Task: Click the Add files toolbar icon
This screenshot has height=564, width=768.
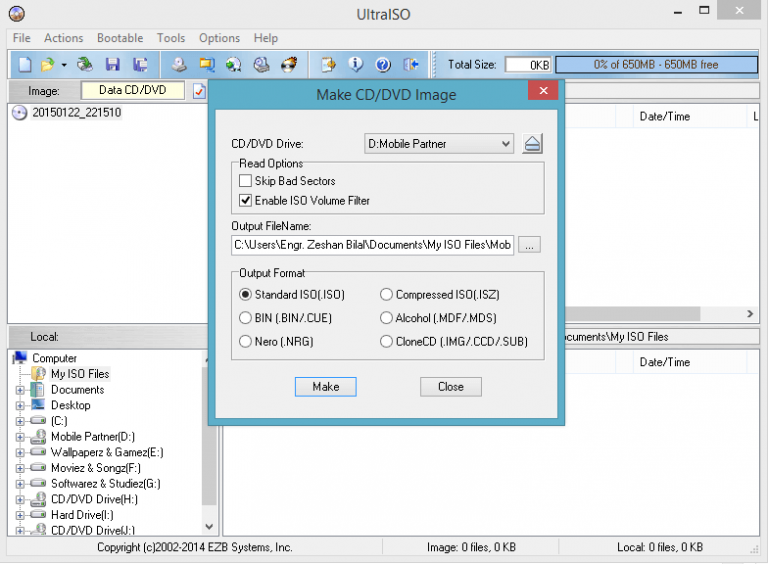Action: point(328,64)
